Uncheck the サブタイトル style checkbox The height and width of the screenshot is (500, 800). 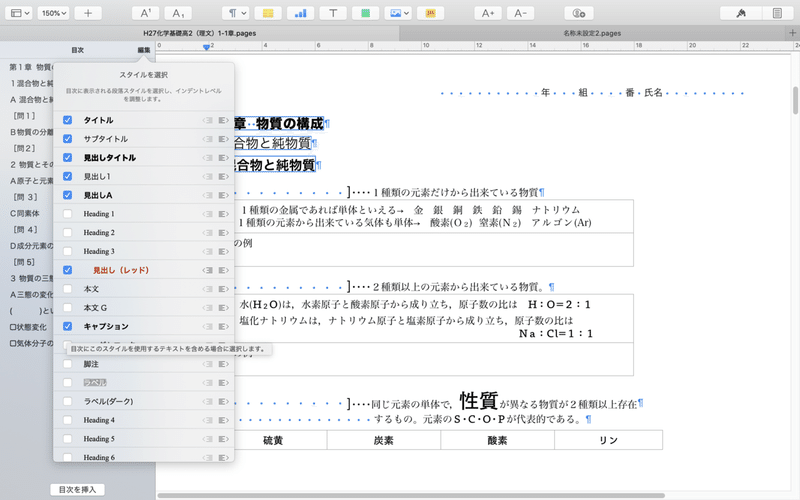67,139
